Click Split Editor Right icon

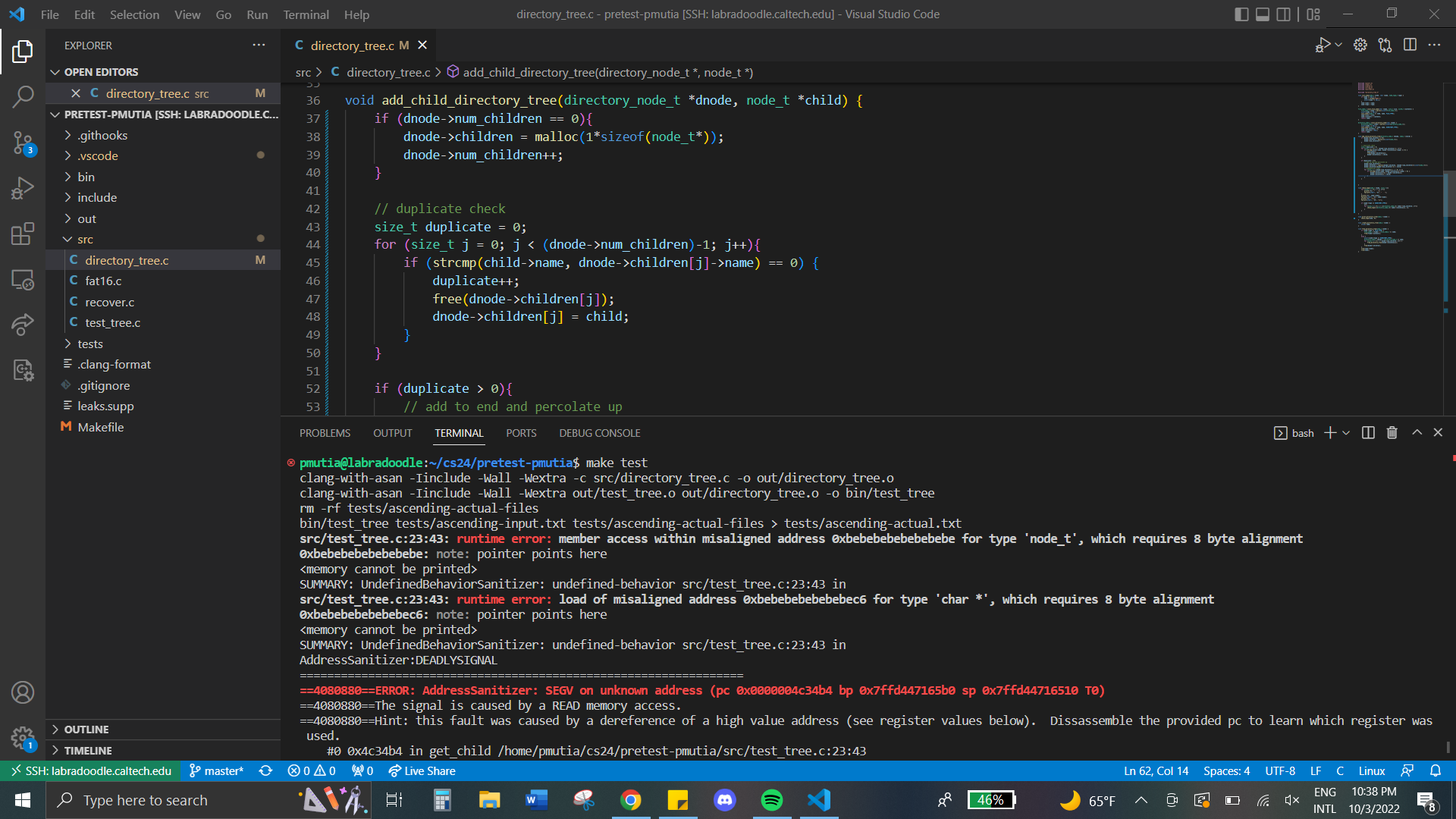pyautogui.click(x=1410, y=45)
